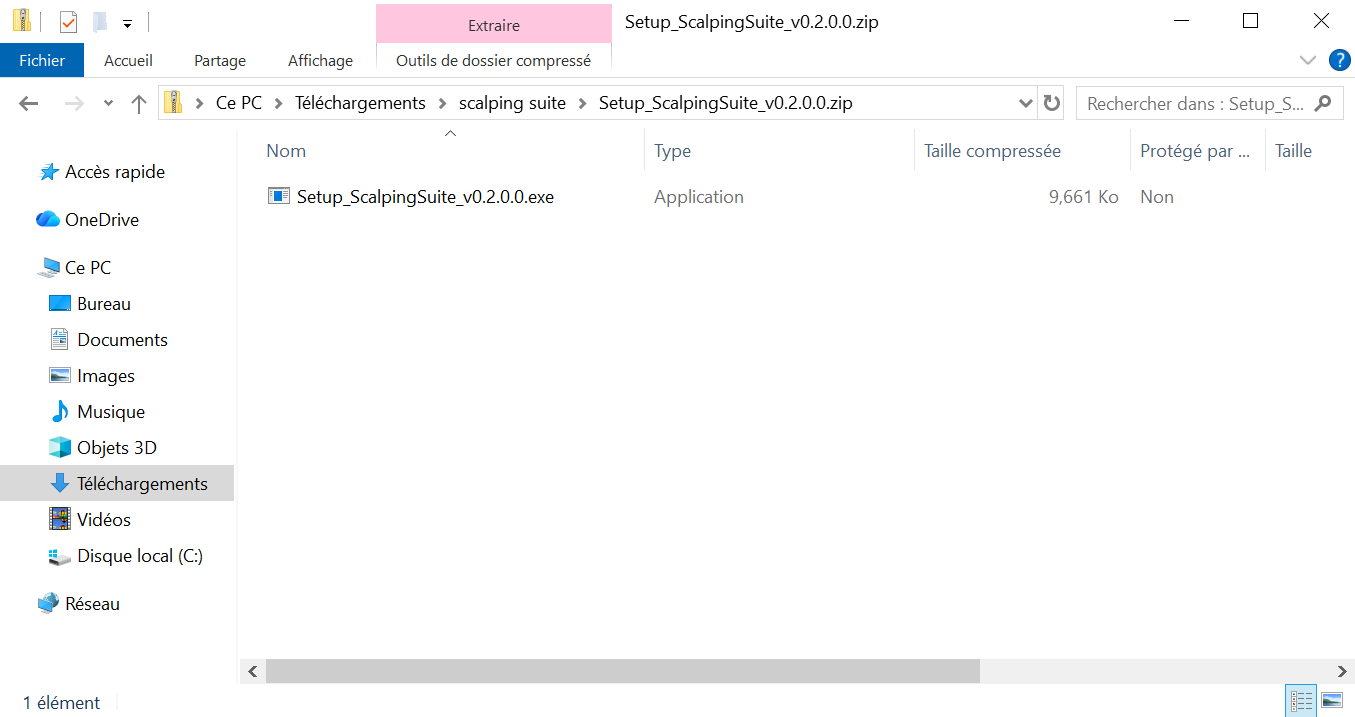Open Customize Quick Access Toolbar dropdown
Viewport: 1355px width, 717px height.
(127, 22)
